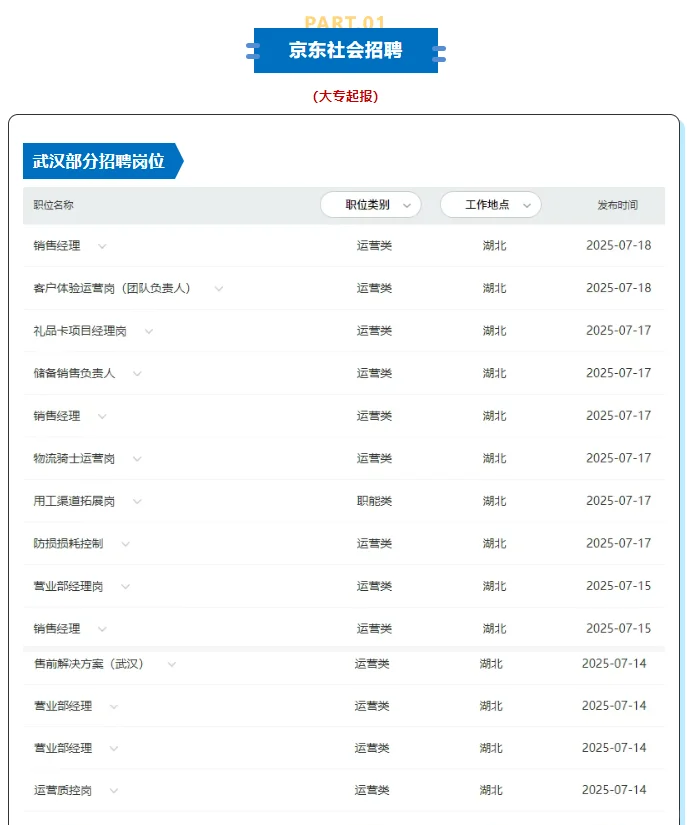Click date 2025-07-17 in 礼品卡项目经理岗 row
Image resolution: width=687 pixels, height=825 pixels.
tap(619, 330)
